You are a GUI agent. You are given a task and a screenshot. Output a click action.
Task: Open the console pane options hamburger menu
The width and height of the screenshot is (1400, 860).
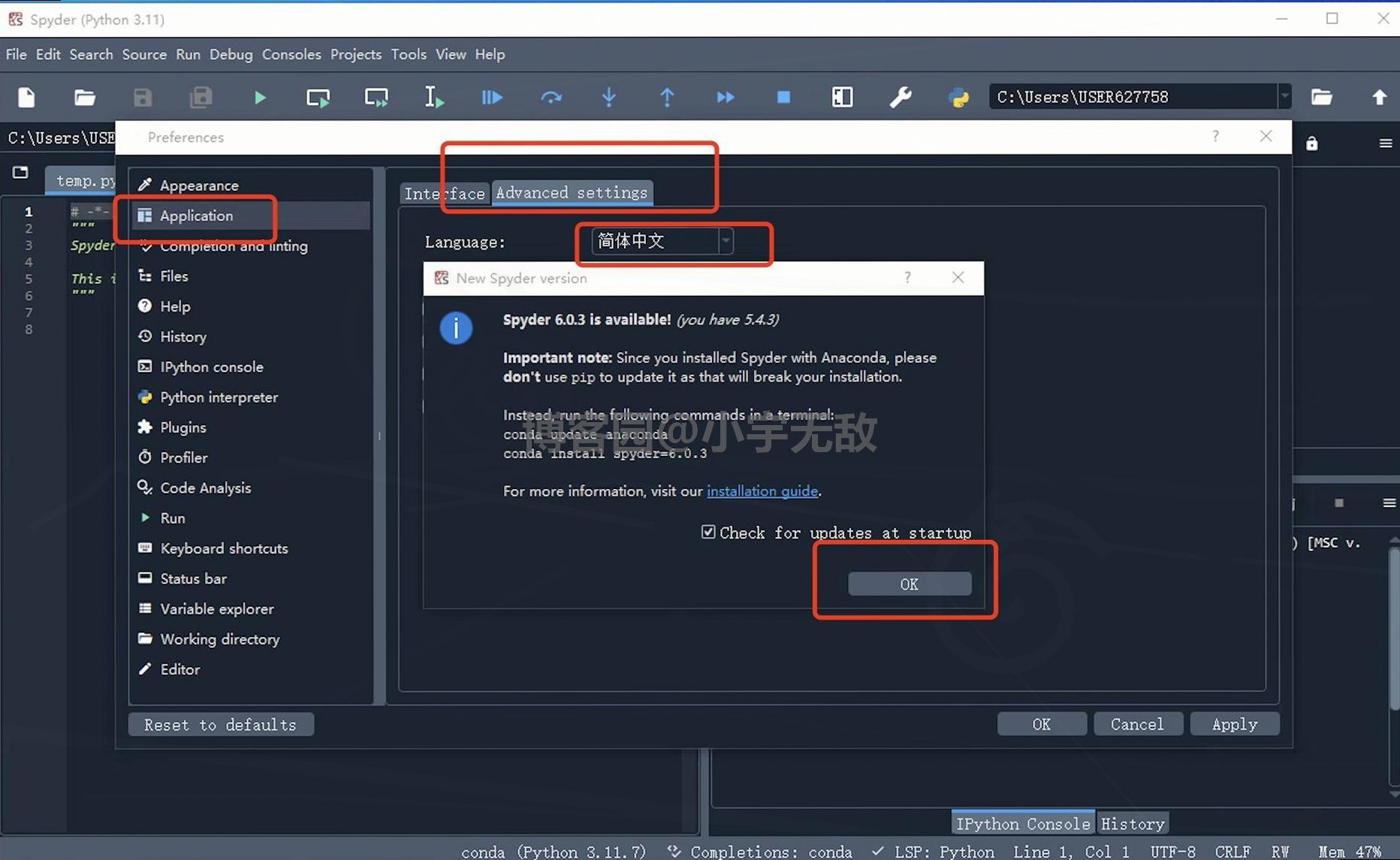tap(1389, 503)
